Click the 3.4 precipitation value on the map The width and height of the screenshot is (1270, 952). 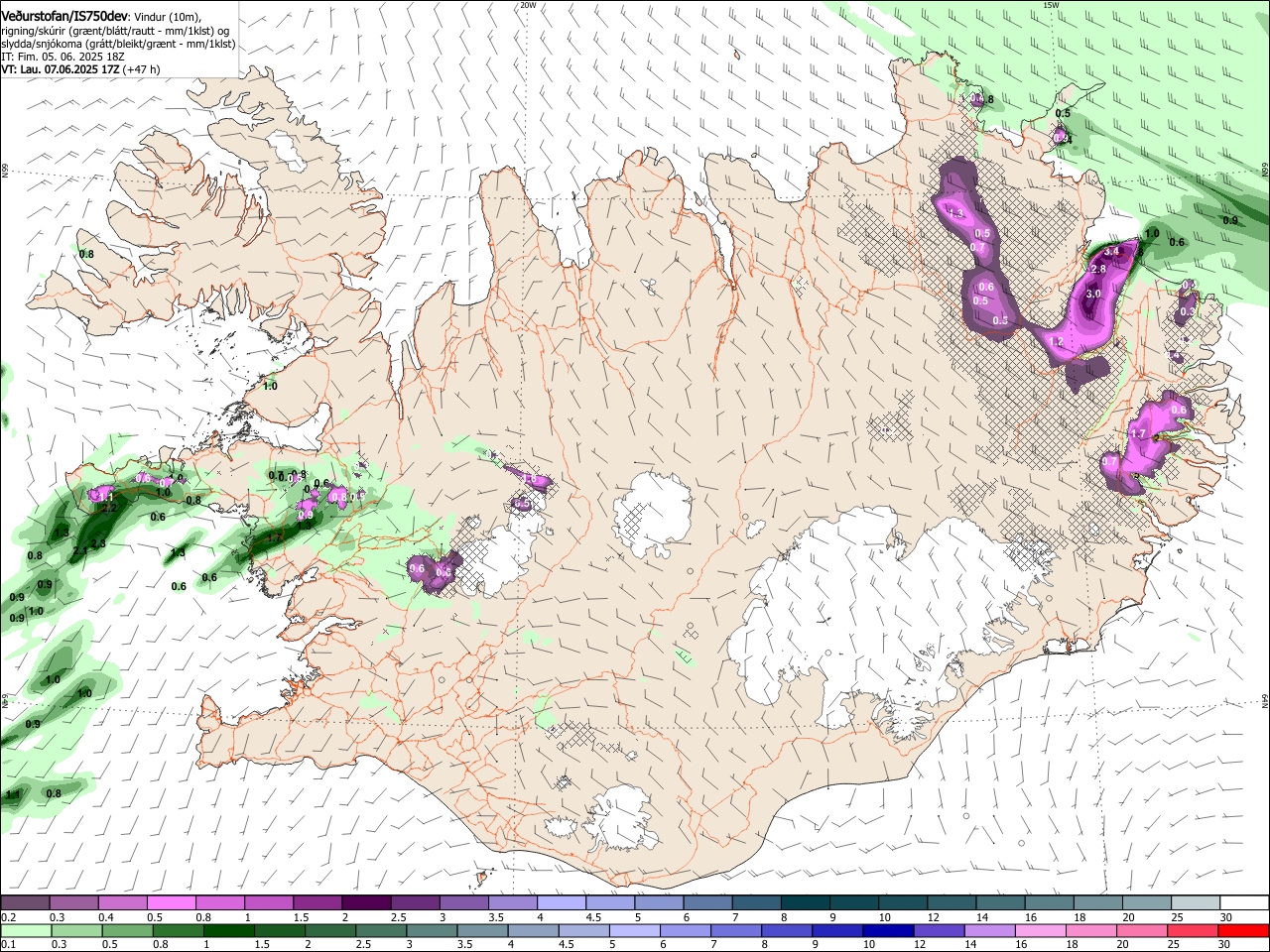pyautogui.click(x=1111, y=252)
